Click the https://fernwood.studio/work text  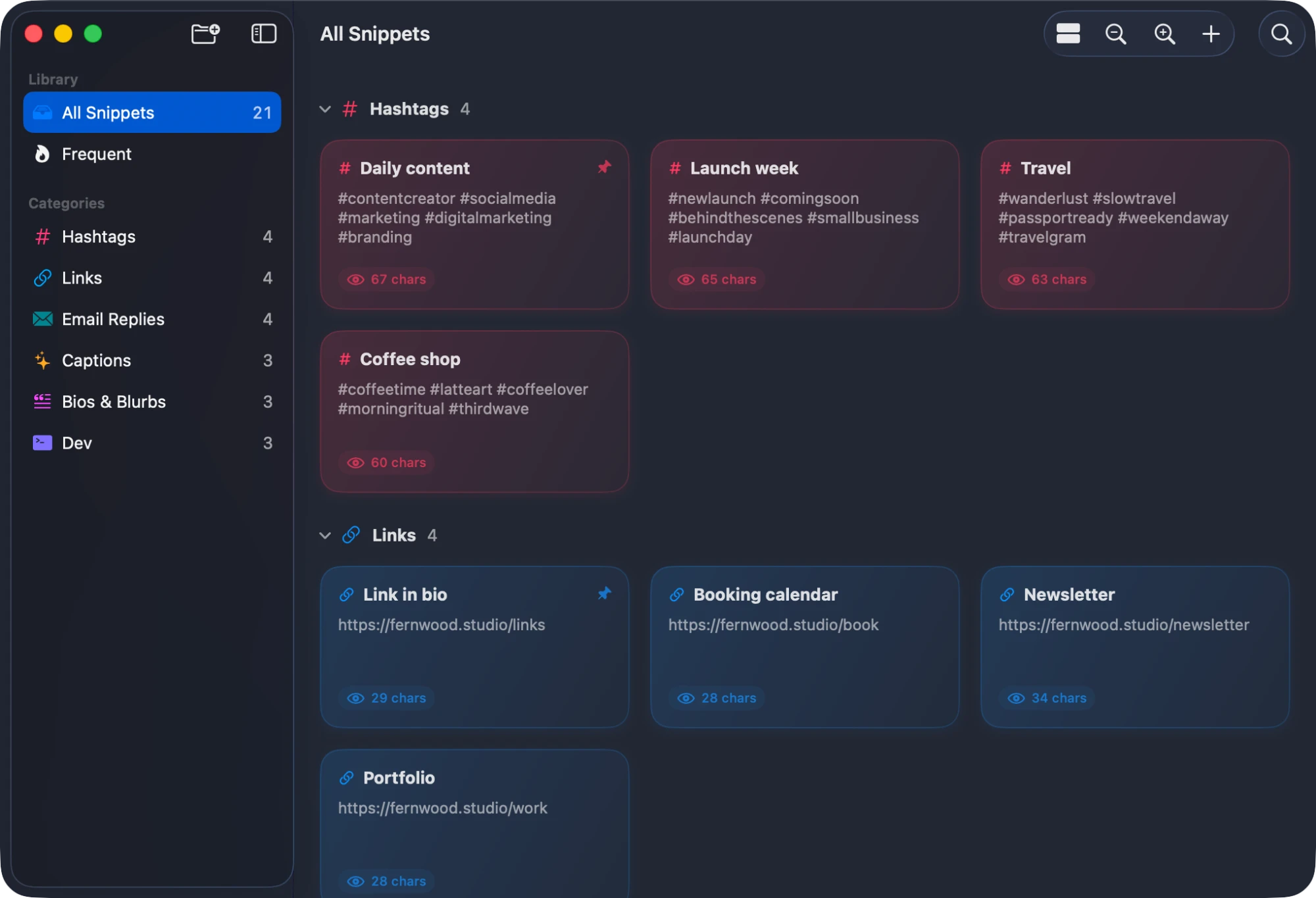(443, 809)
